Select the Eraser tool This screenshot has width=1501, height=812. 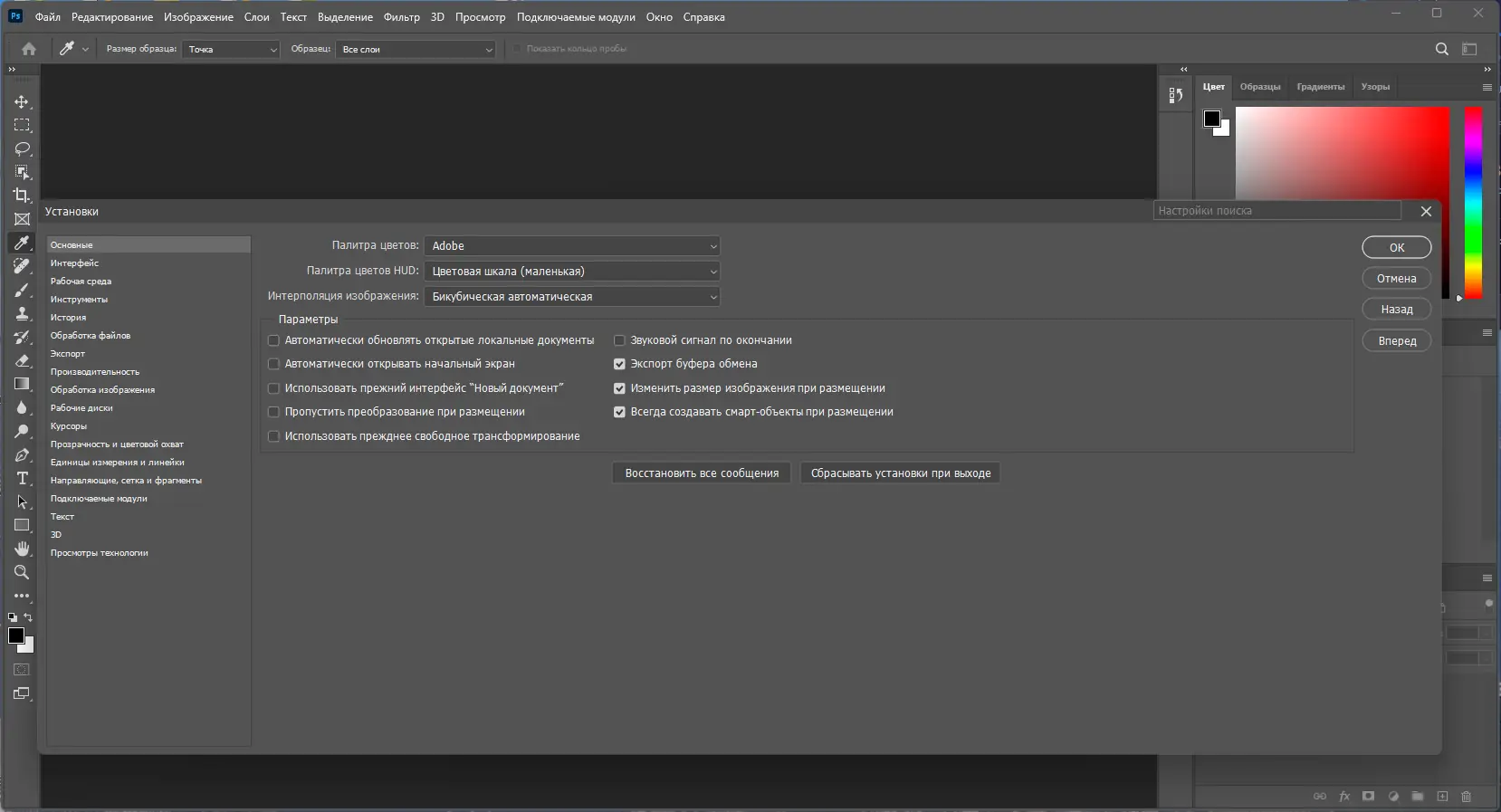[22, 360]
